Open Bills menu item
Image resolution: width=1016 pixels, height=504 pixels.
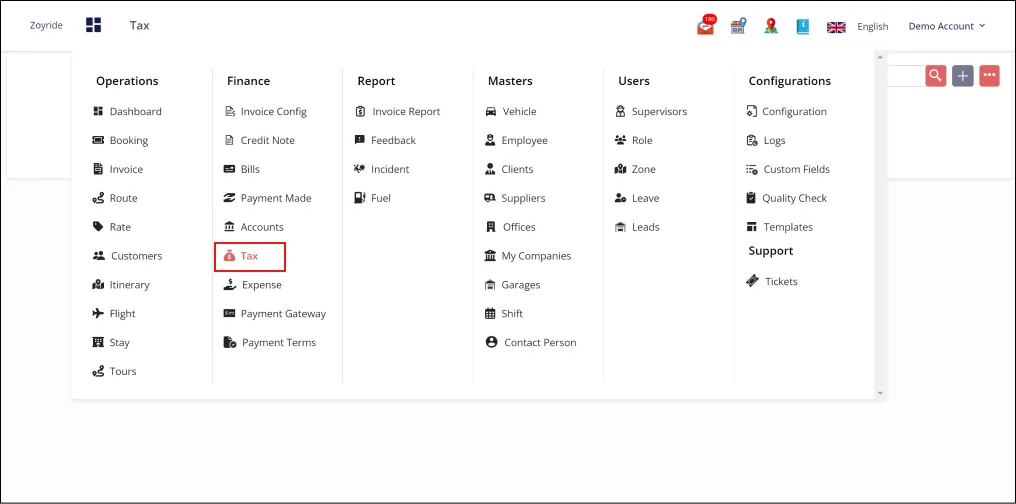[x=242, y=169]
